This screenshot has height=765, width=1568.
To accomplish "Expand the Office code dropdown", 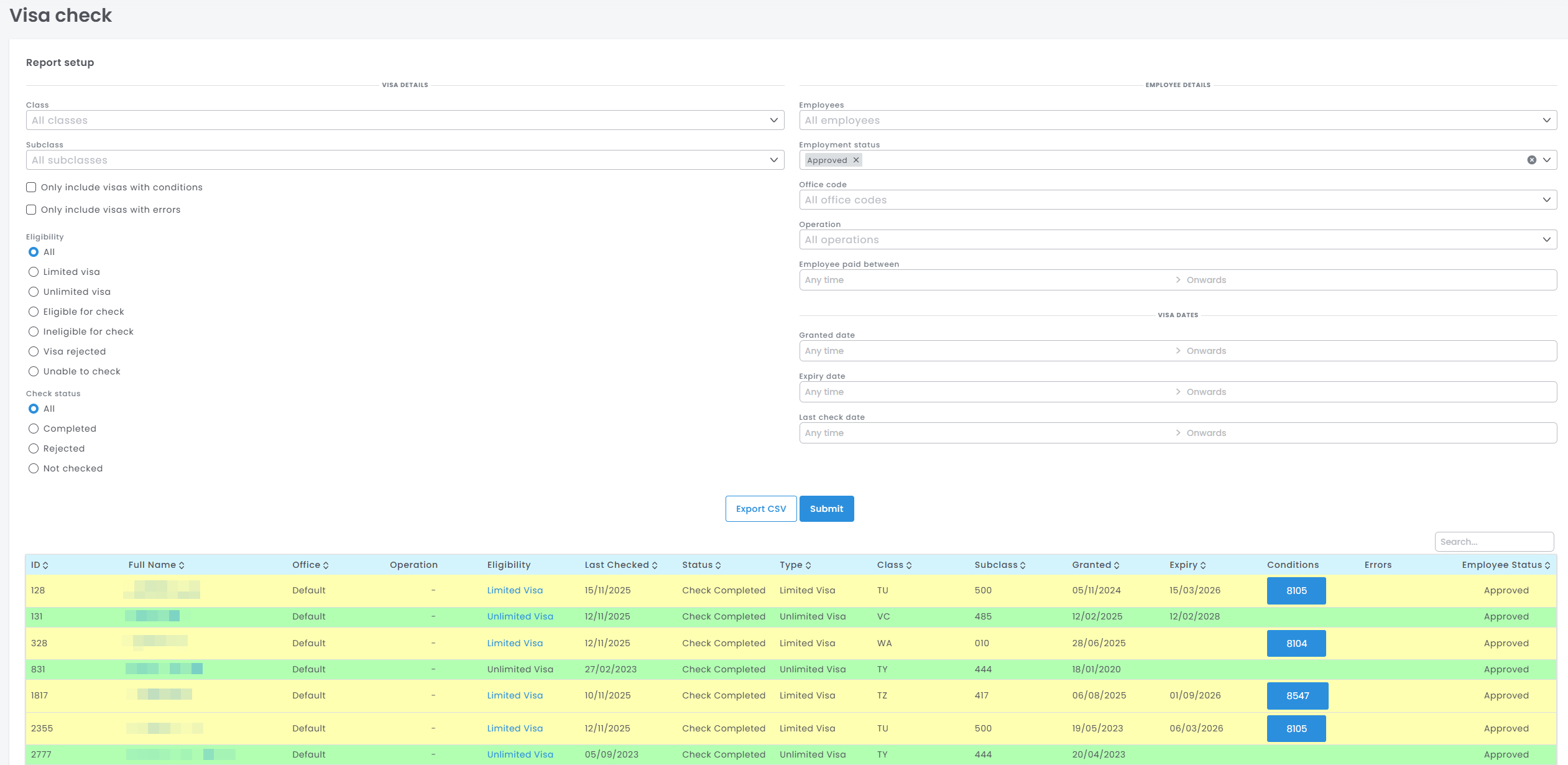I will coord(1177,200).
